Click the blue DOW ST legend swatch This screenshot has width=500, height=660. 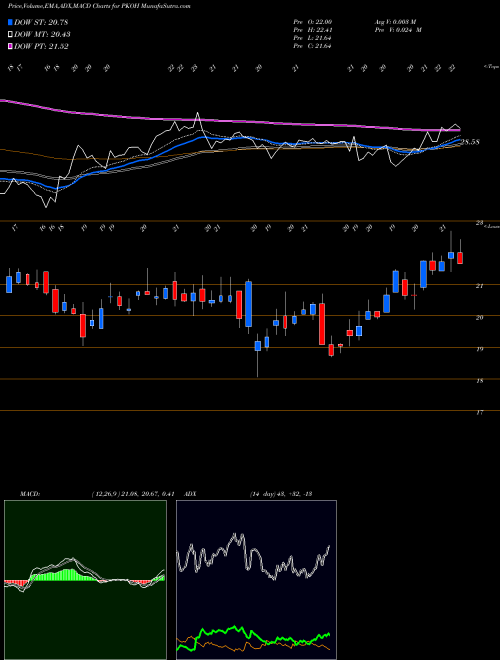pos(10,22)
